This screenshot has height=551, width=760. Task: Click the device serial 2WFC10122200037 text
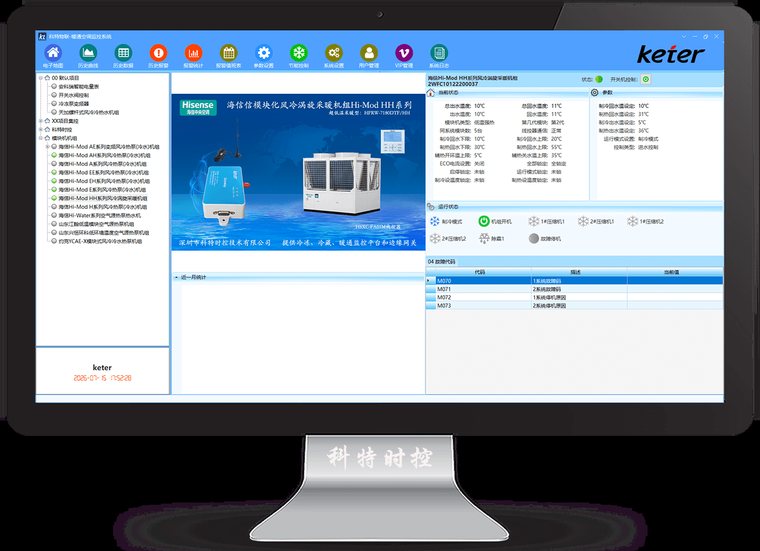click(x=453, y=84)
